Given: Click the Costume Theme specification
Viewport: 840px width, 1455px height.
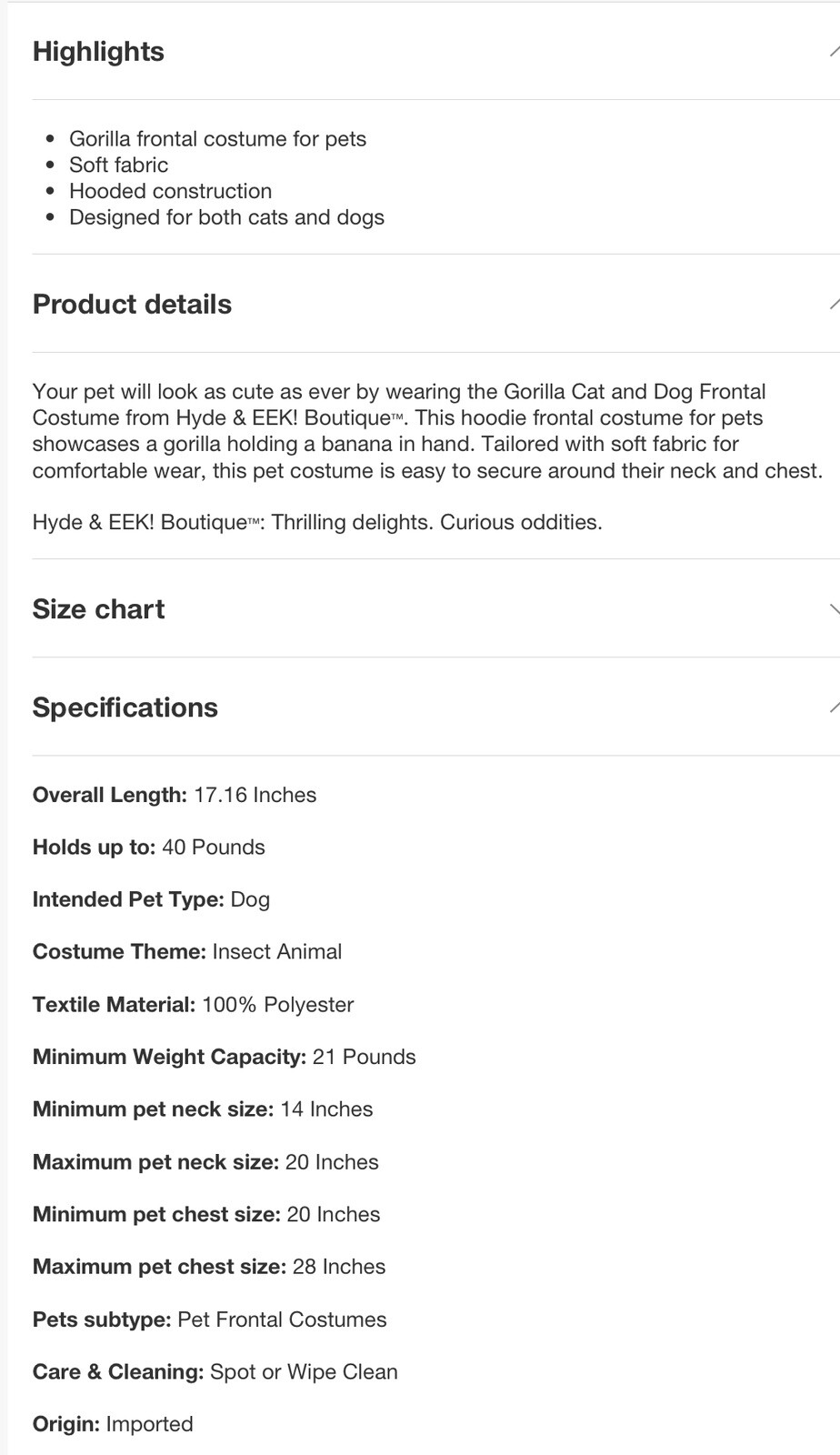Looking at the screenshot, I should click(x=187, y=952).
